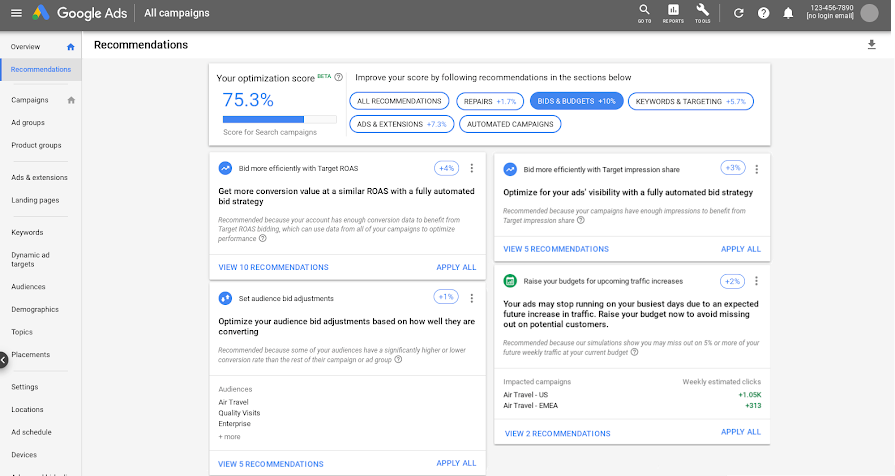Open Campaigns in the left sidebar
Viewport: 895px width, 476px height.
coord(30,100)
